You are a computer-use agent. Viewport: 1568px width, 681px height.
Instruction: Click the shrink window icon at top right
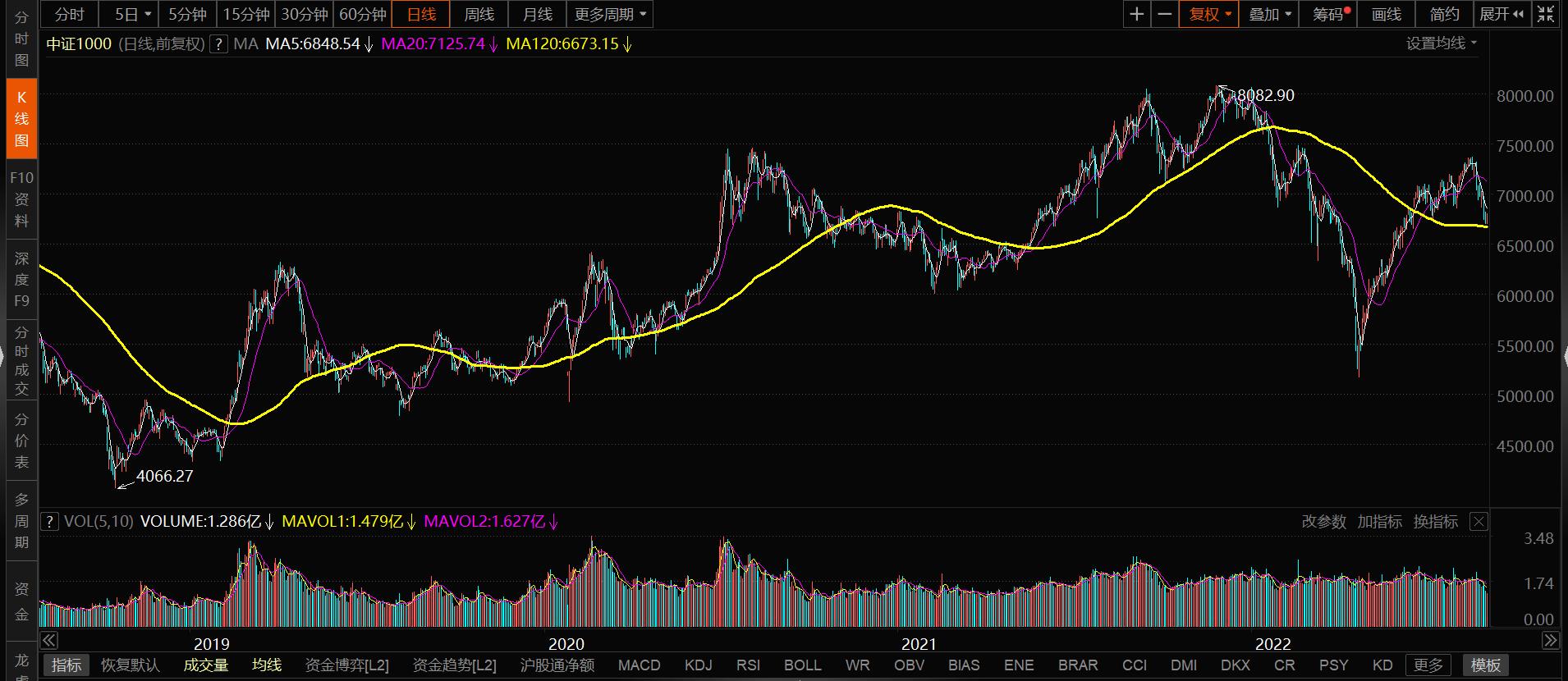[x=1545, y=14]
